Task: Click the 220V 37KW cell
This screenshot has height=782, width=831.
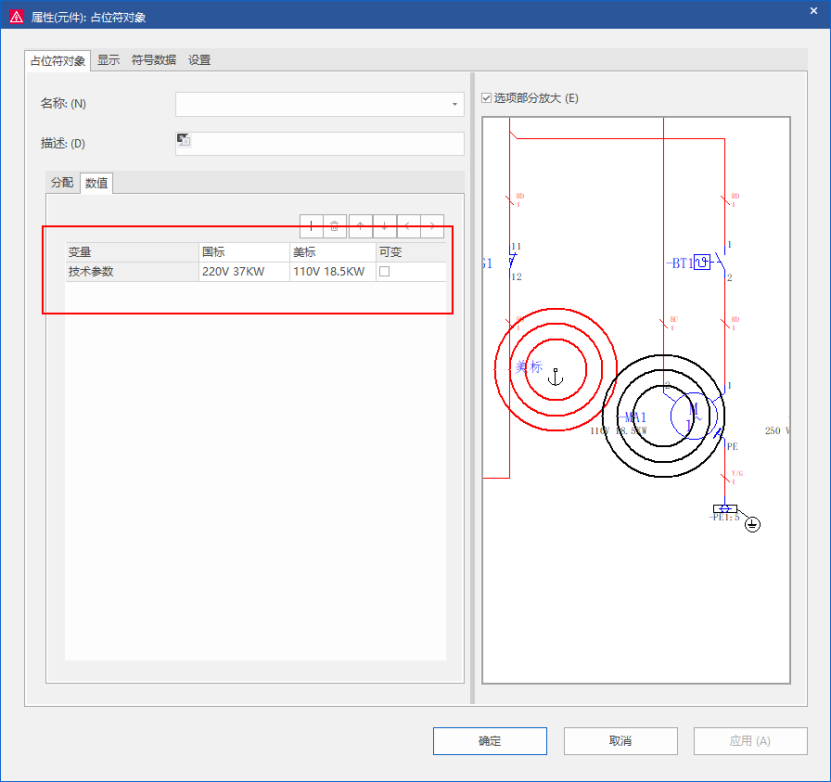Action: tap(244, 272)
